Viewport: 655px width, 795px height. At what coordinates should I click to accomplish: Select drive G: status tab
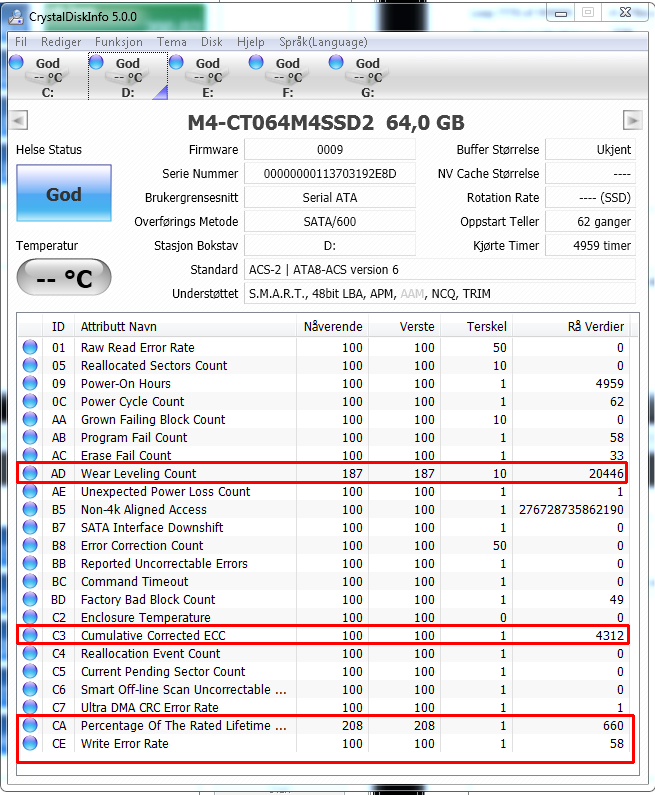[x=368, y=77]
